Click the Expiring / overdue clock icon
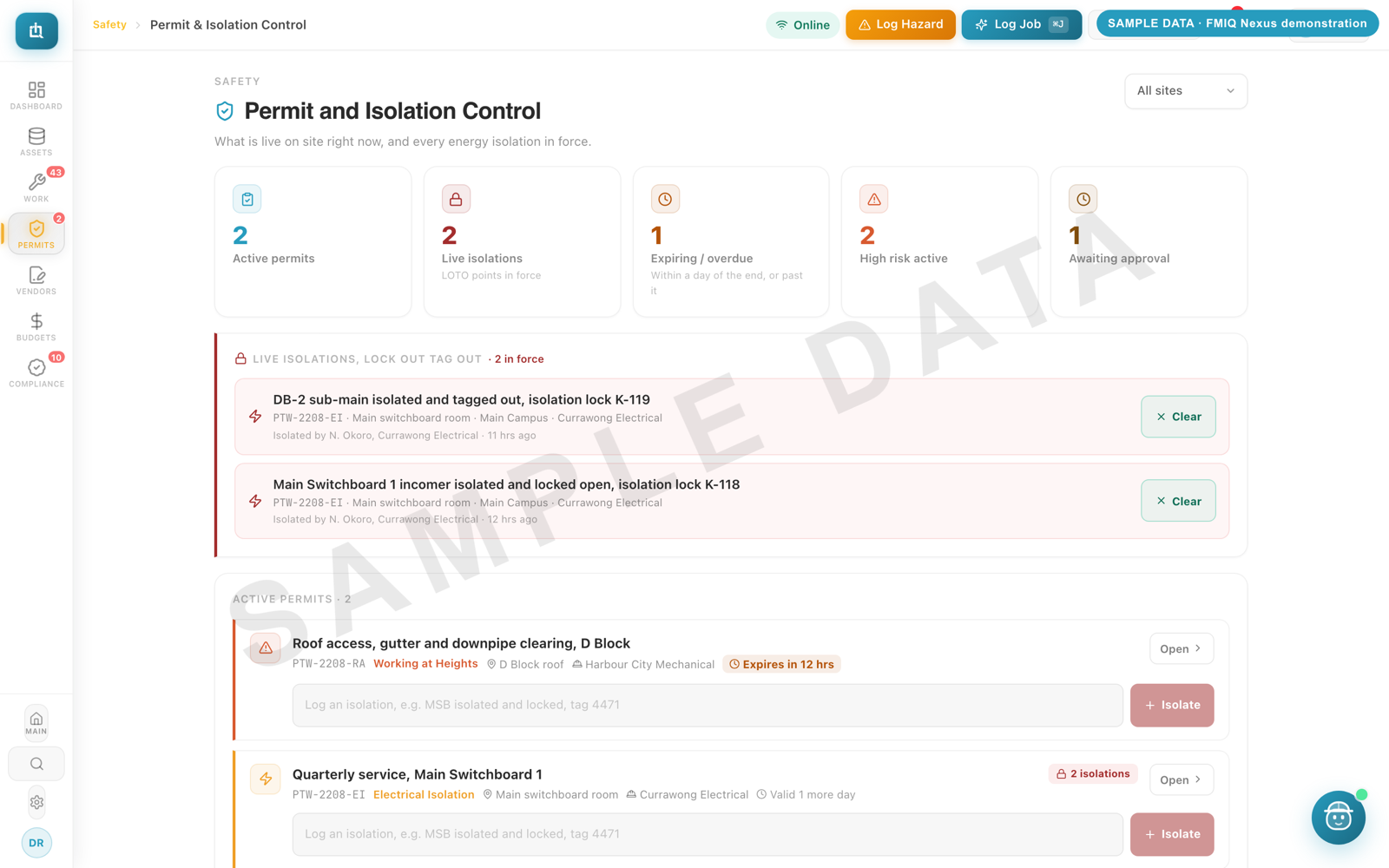The width and height of the screenshot is (1389, 868). (665, 199)
